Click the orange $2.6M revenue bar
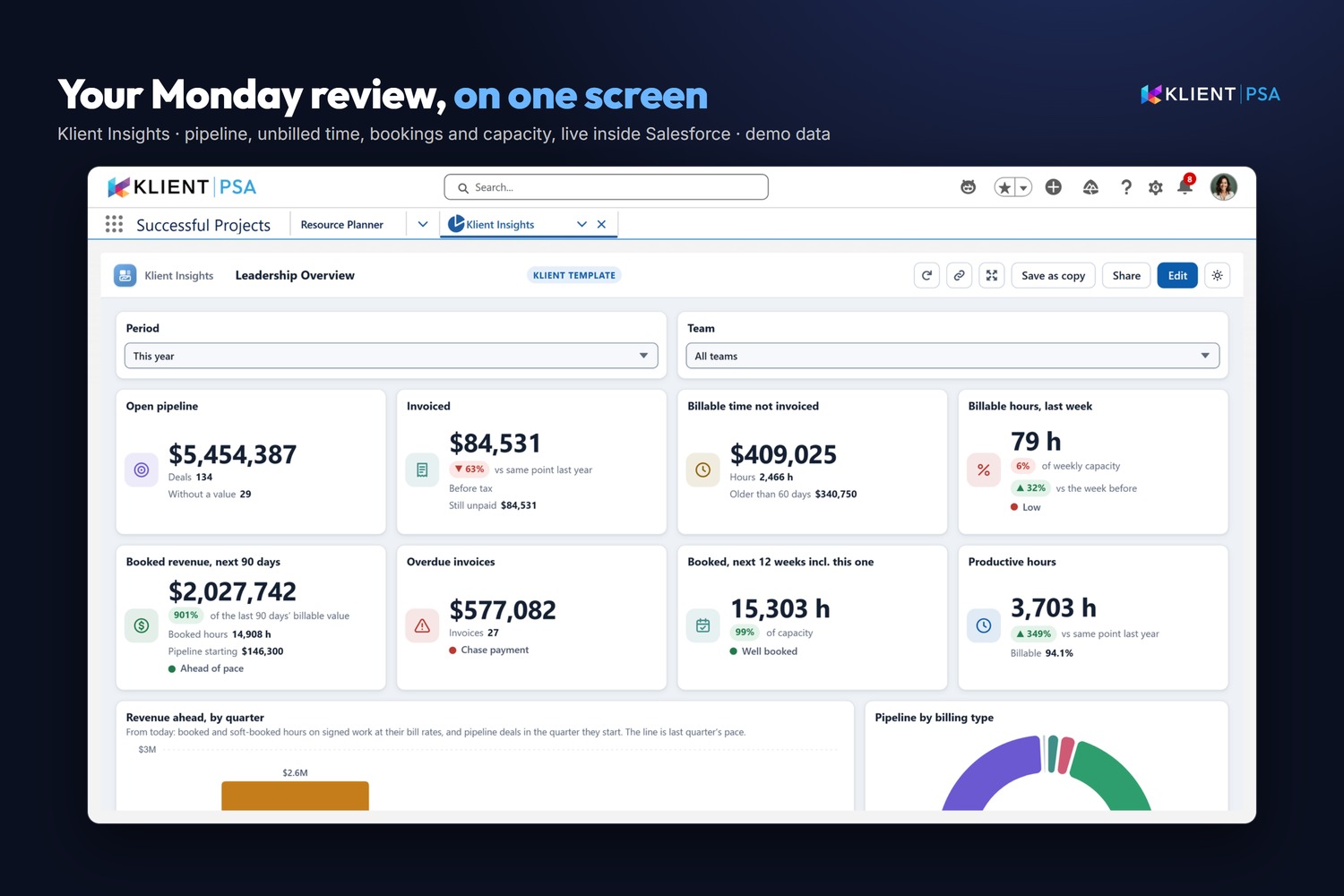This screenshot has height=896, width=1344. [295, 796]
